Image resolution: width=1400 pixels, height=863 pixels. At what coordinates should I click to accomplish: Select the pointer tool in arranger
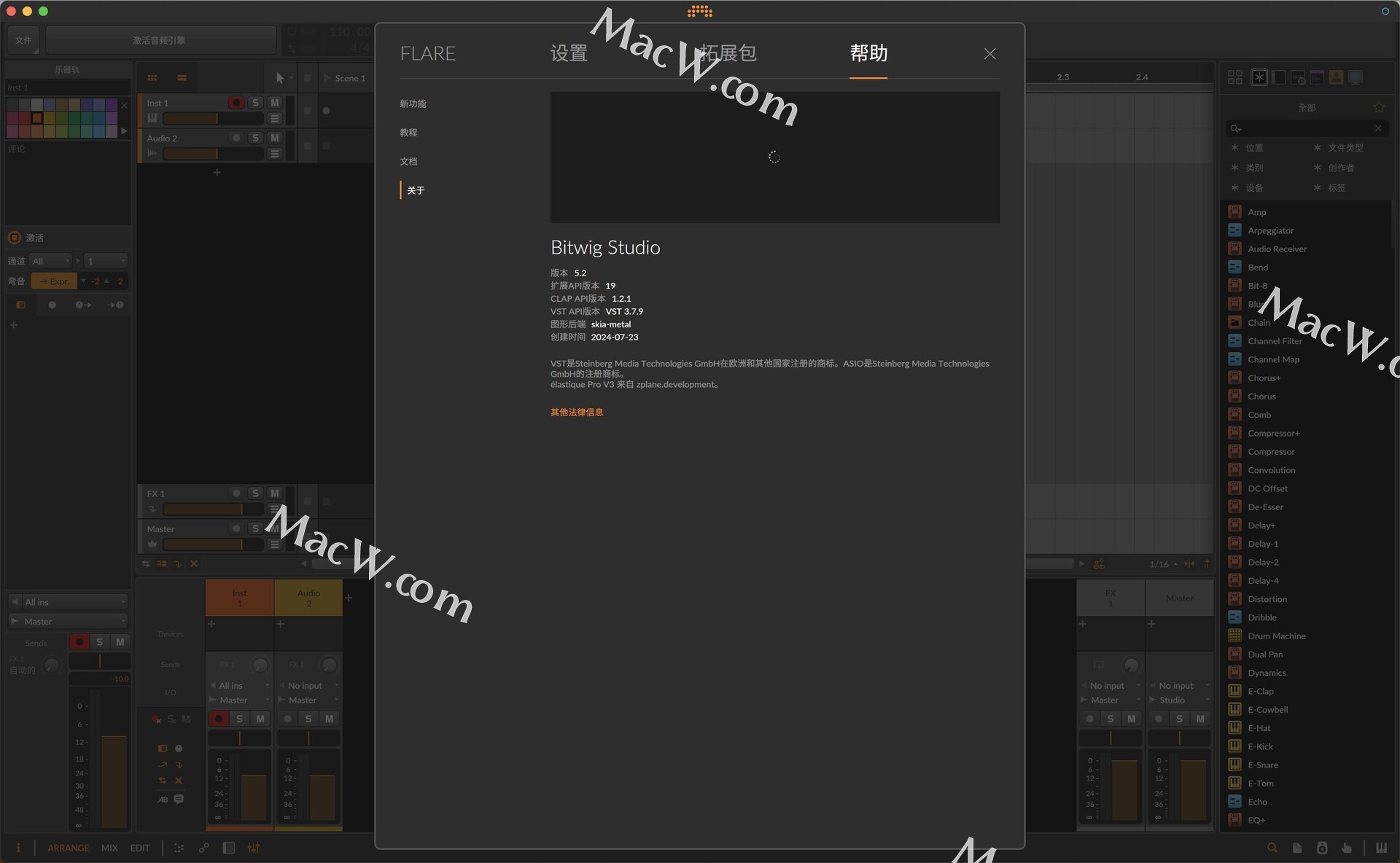tap(280, 78)
